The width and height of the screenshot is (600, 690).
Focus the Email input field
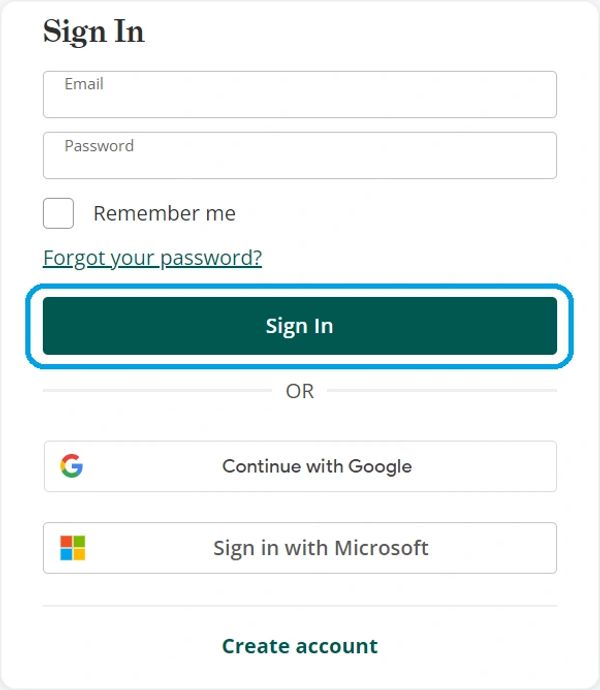click(x=300, y=98)
